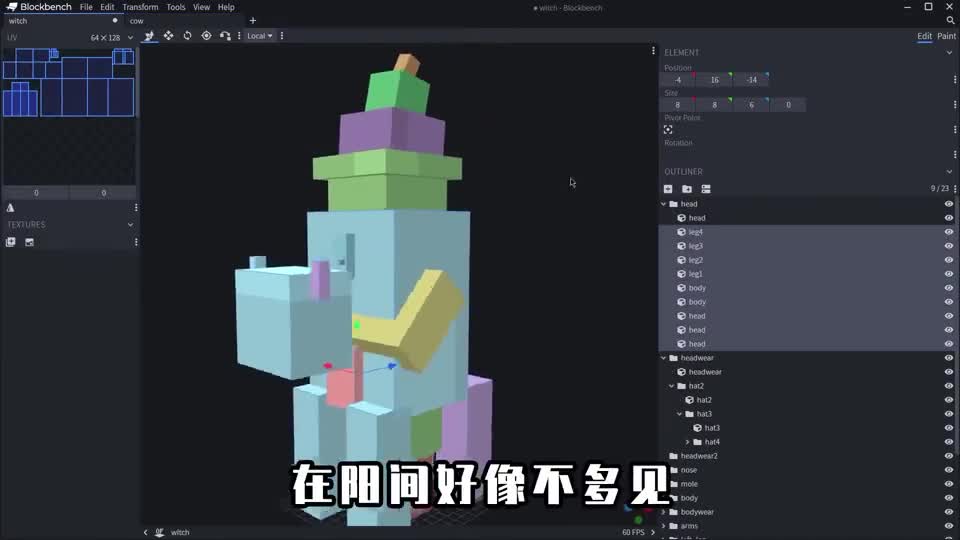
Task: Open the 64 × 128 UV size dropdown
Action: coord(111,38)
